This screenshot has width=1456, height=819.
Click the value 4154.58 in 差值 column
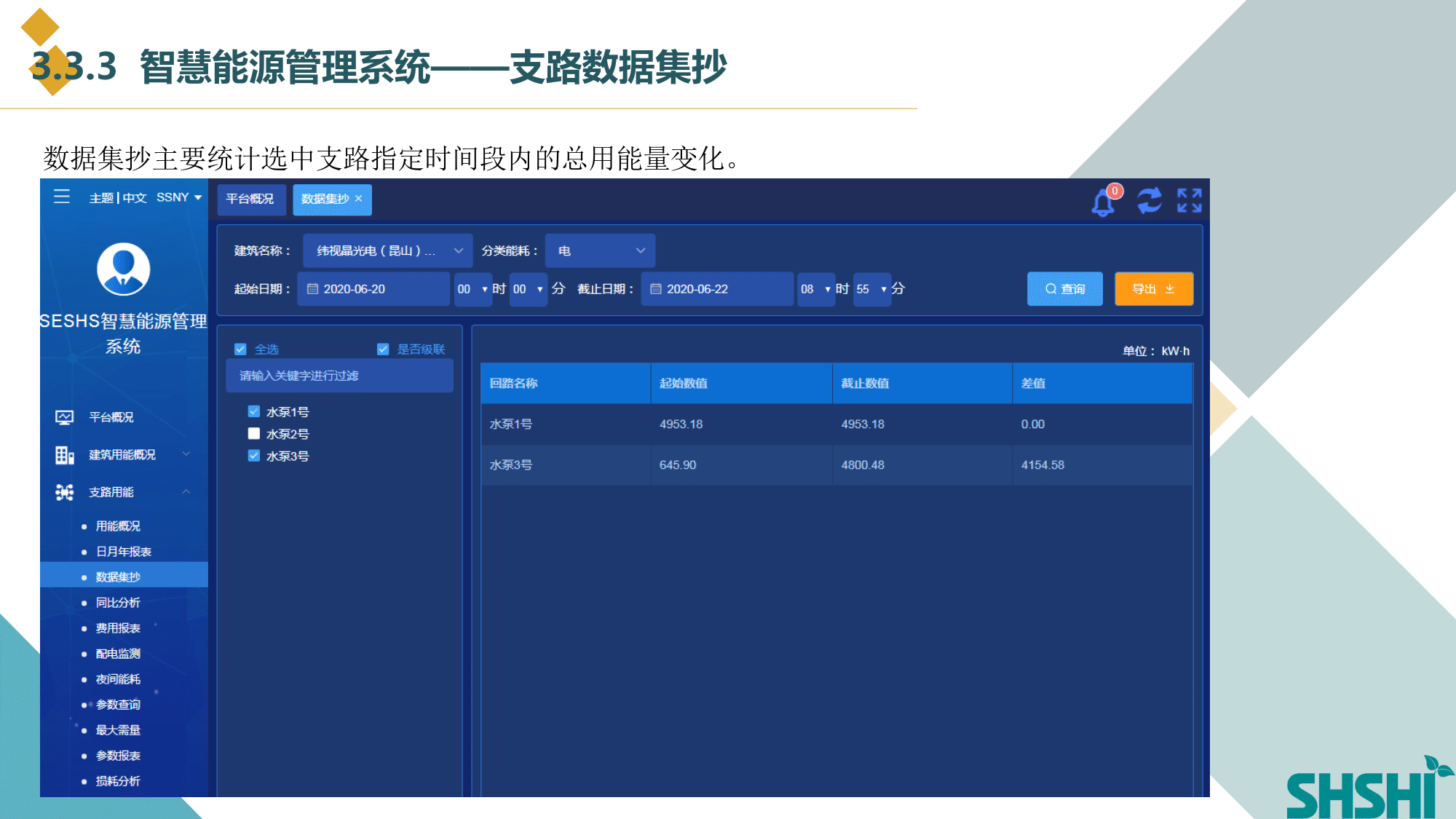(1042, 464)
